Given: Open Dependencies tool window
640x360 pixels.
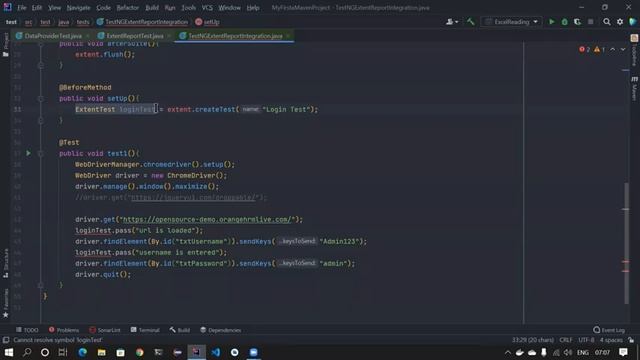Looking at the screenshot, I should pyautogui.click(x=220, y=330).
